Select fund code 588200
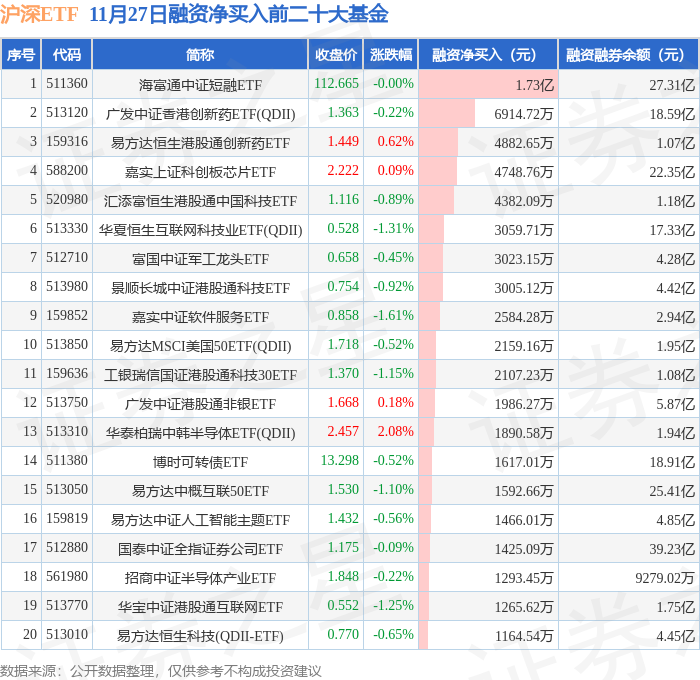 pos(67,171)
